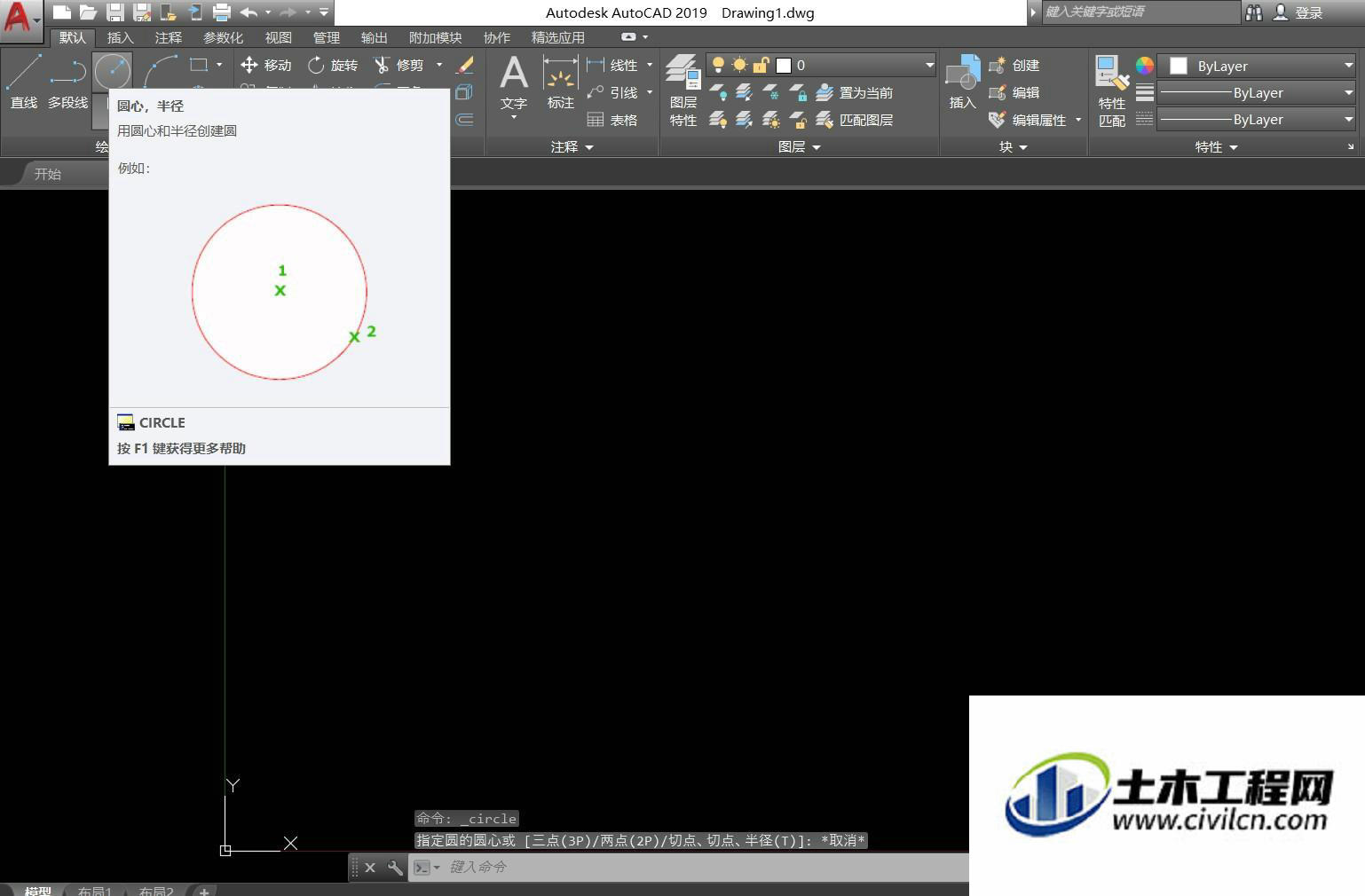
Task: Toggle current layer on/off lightbulb
Action: tap(718, 65)
